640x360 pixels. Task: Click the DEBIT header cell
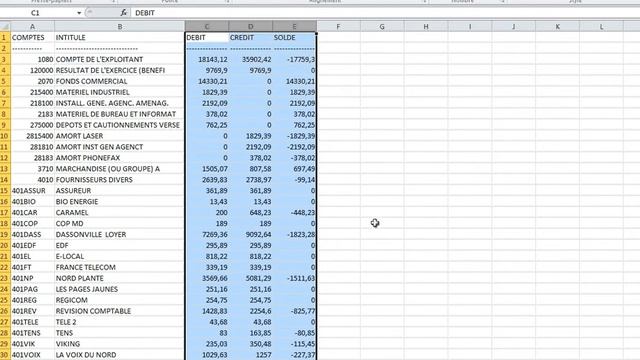(207, 38)
